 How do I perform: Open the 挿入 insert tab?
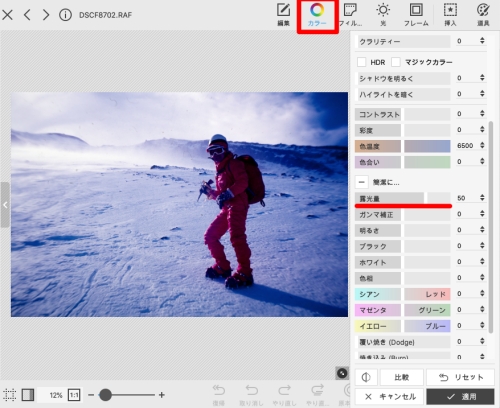[450, 14]
